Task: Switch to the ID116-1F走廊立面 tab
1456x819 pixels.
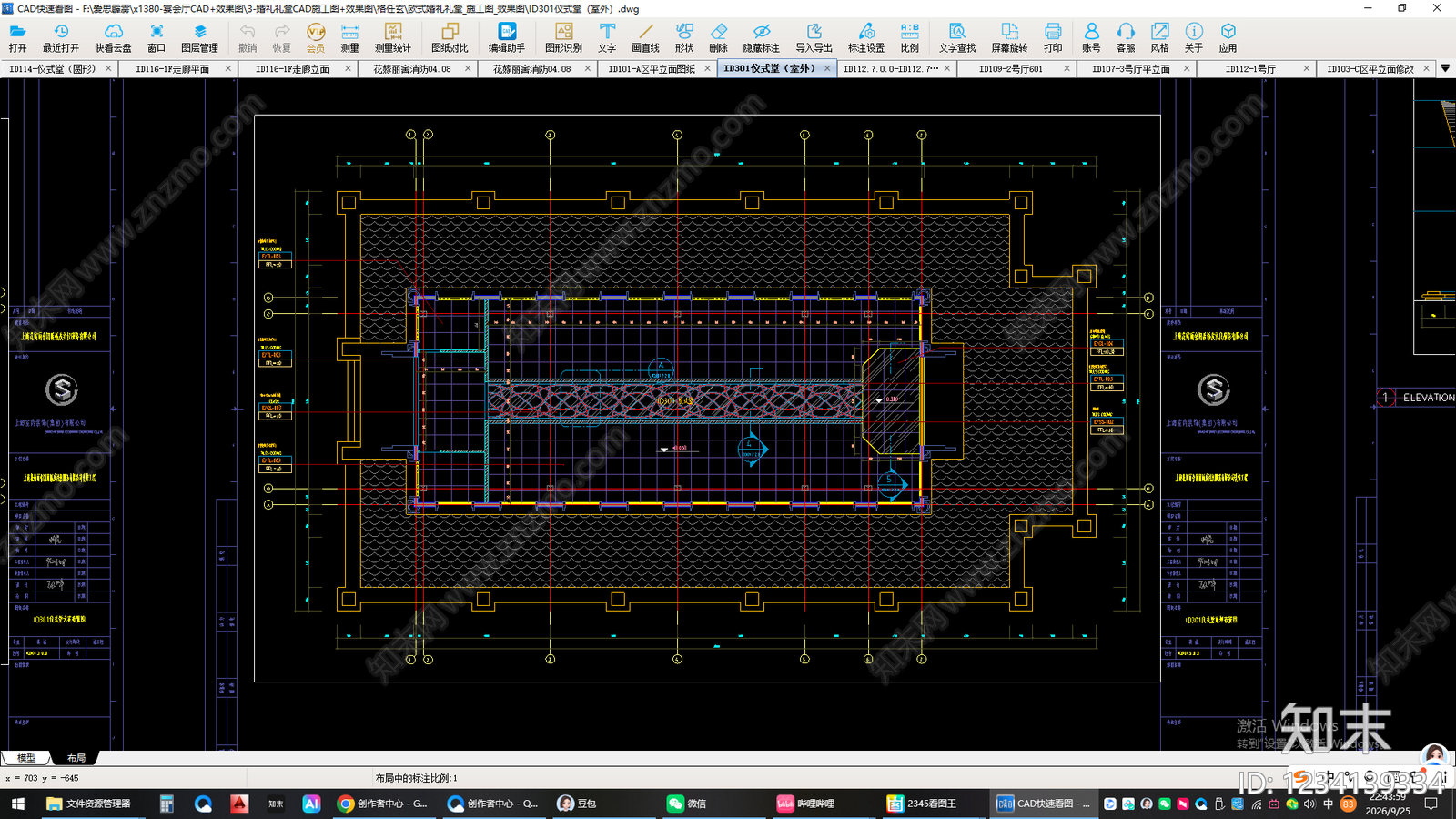Action: 292,68
